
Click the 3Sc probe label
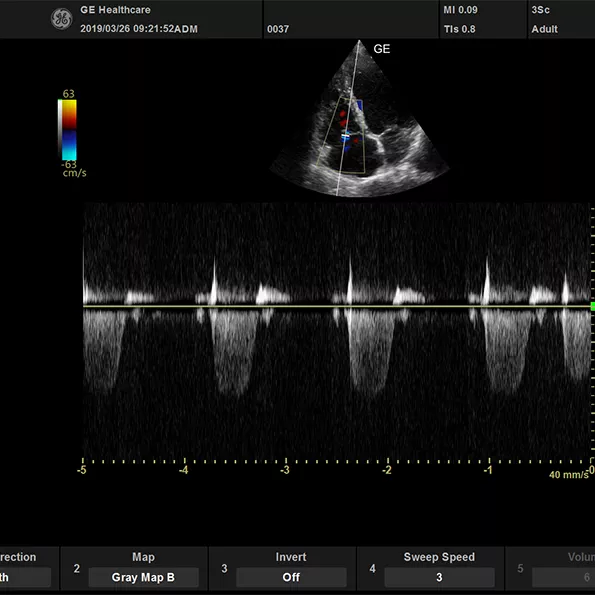(x=540, y=10)
